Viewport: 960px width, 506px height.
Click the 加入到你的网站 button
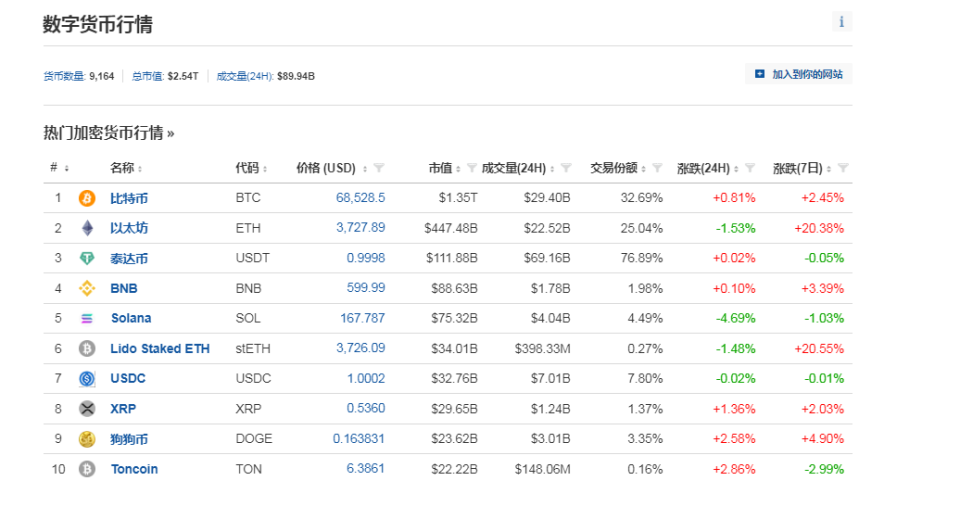[x=799, y=74]
